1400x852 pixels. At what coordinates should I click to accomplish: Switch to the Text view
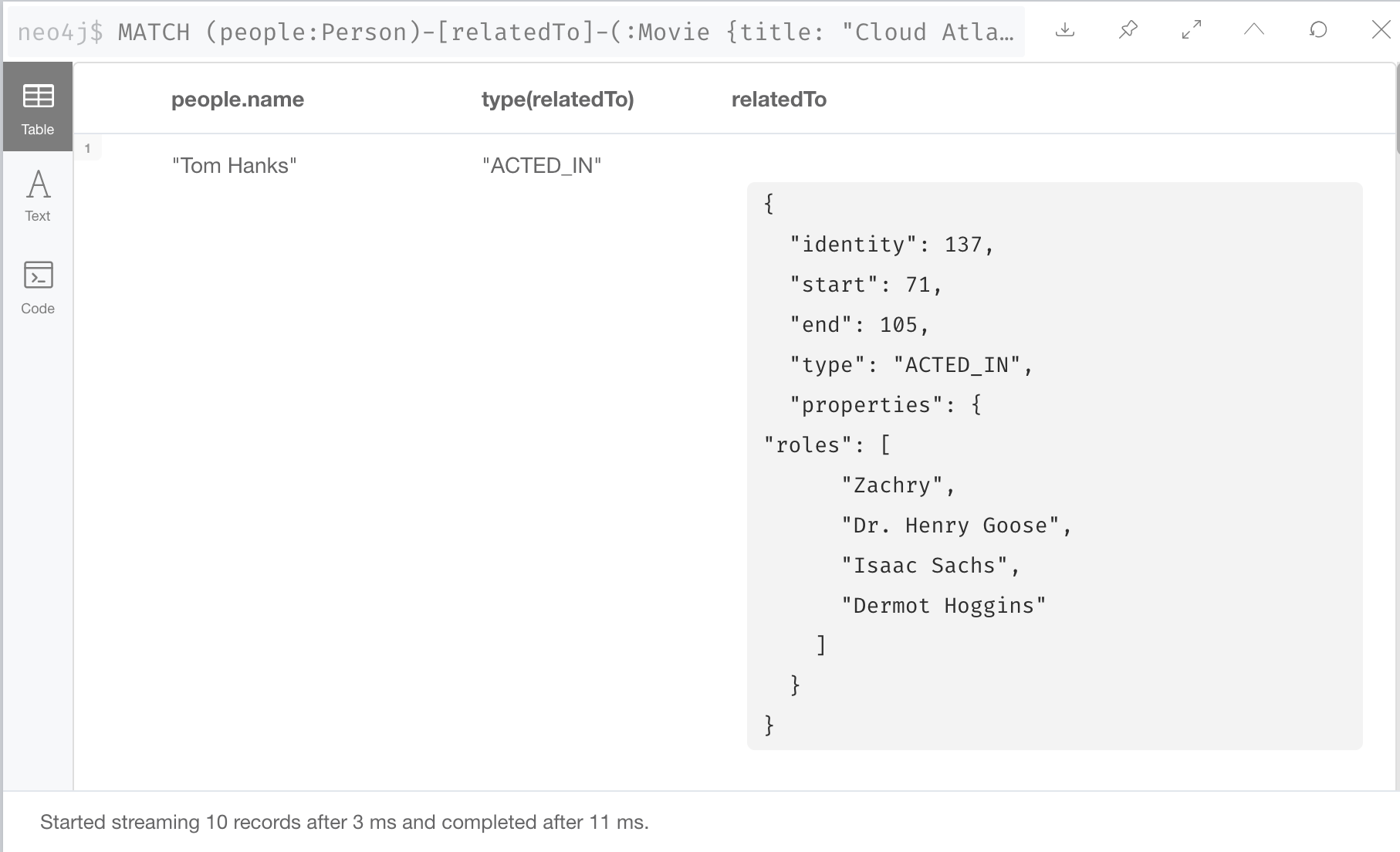pos(38,196)
